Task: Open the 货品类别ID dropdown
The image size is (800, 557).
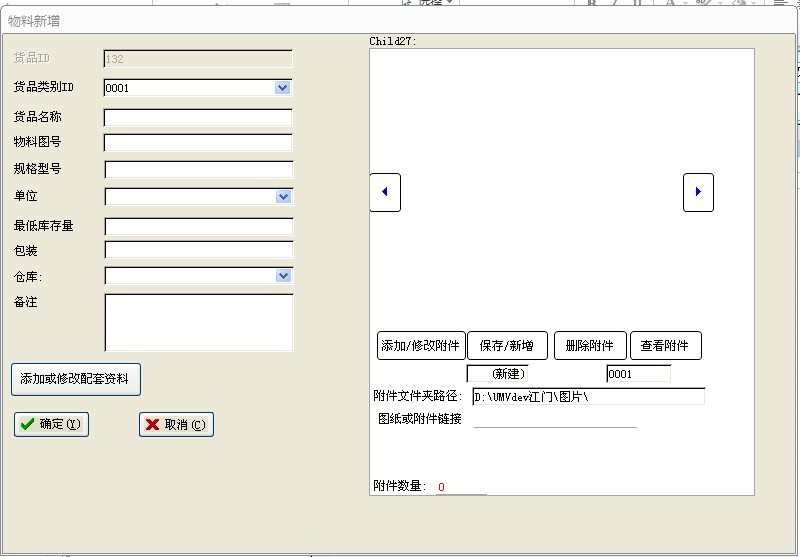Action: pyautogui.click(x=282, y=88)
